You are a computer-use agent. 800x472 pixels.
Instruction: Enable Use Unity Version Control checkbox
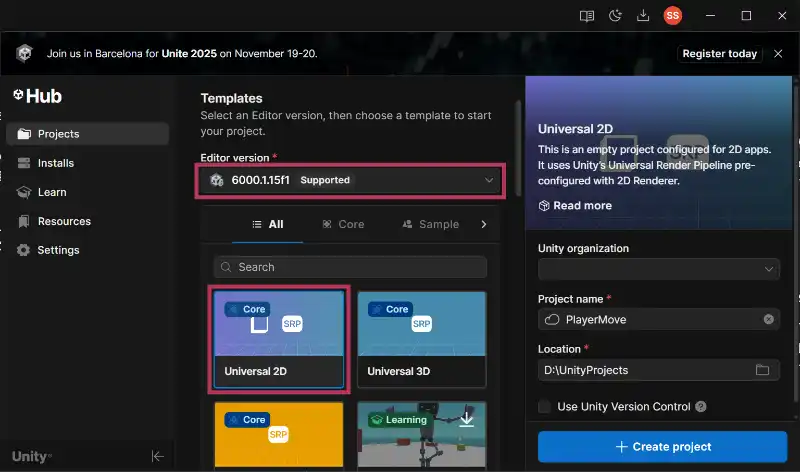544,407
